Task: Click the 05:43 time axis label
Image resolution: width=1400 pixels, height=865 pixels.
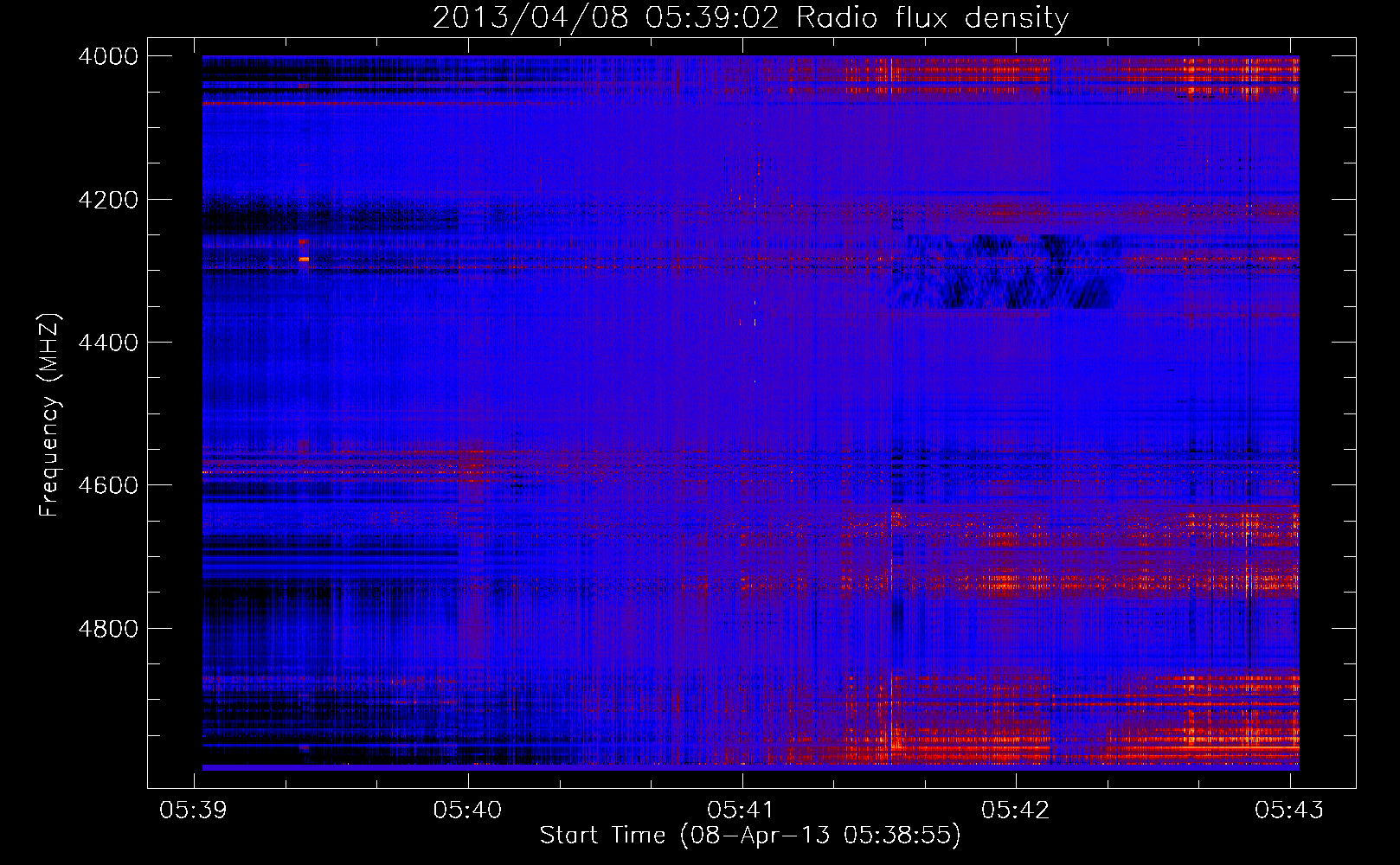Action: click(x=1289, y=810)
